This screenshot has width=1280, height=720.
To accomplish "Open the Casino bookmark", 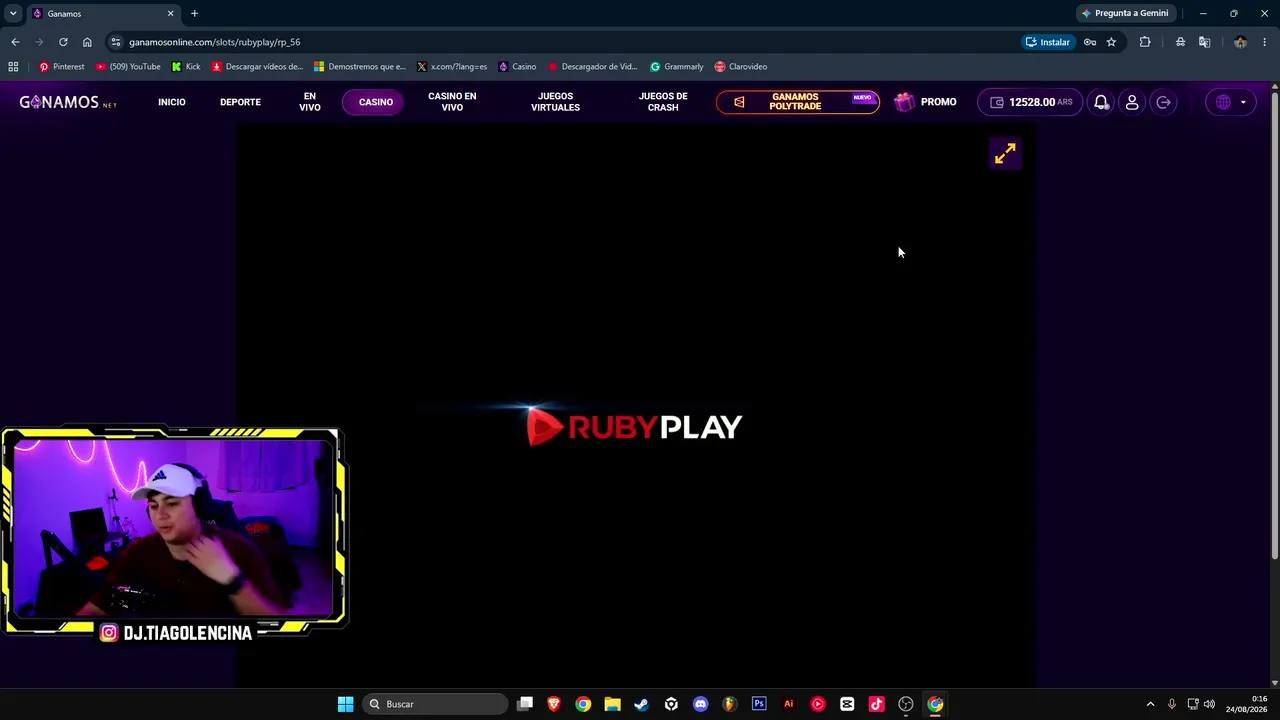I will coord(518,67).
